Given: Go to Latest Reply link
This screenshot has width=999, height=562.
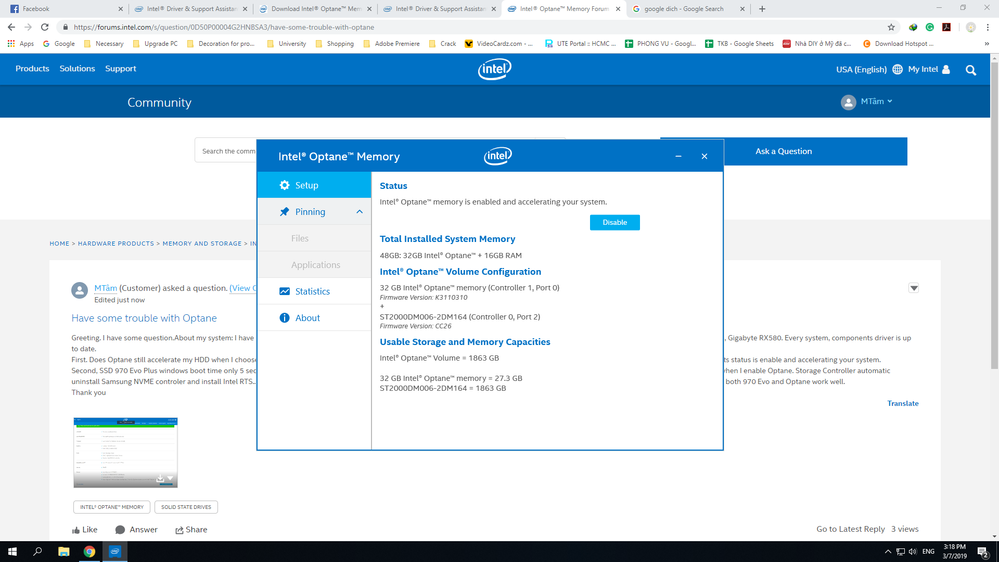Looking at the screenshot, I should (x=851, y=529).
